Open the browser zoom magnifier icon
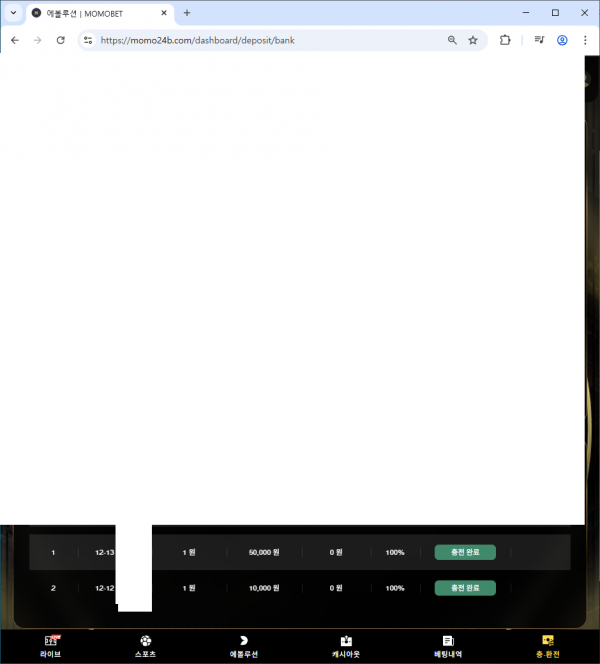 452,40
